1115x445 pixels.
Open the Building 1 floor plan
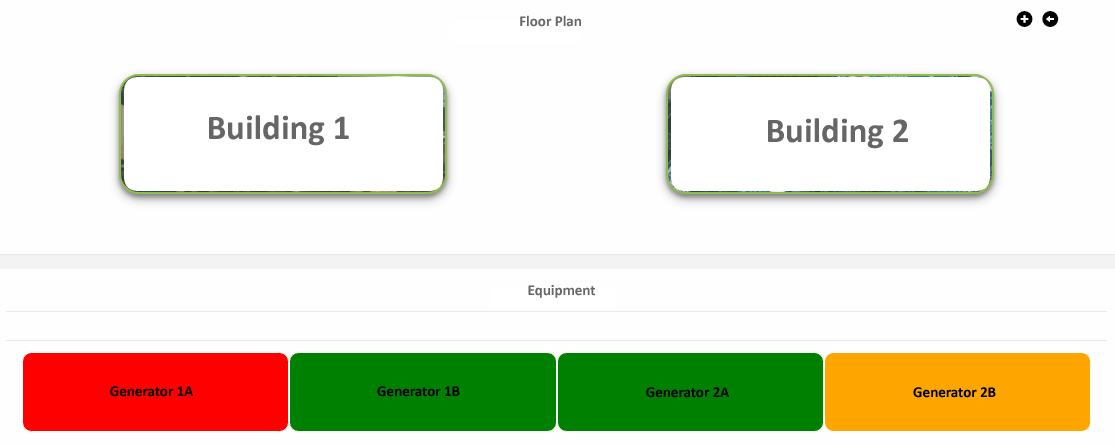pos(282,134)
